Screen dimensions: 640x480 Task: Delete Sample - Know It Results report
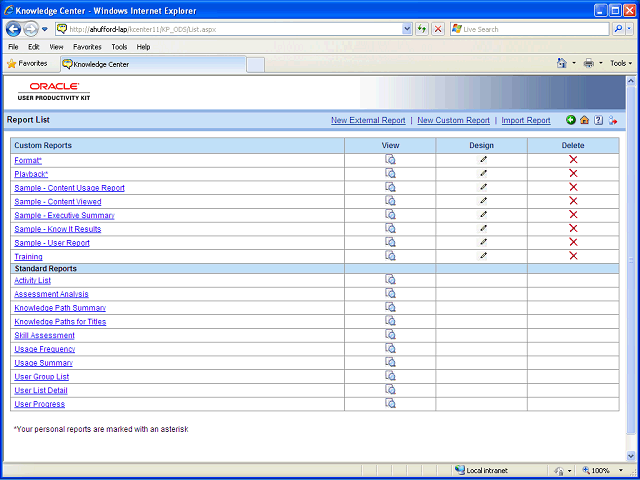pyautogui.click(x=573, y=228)
